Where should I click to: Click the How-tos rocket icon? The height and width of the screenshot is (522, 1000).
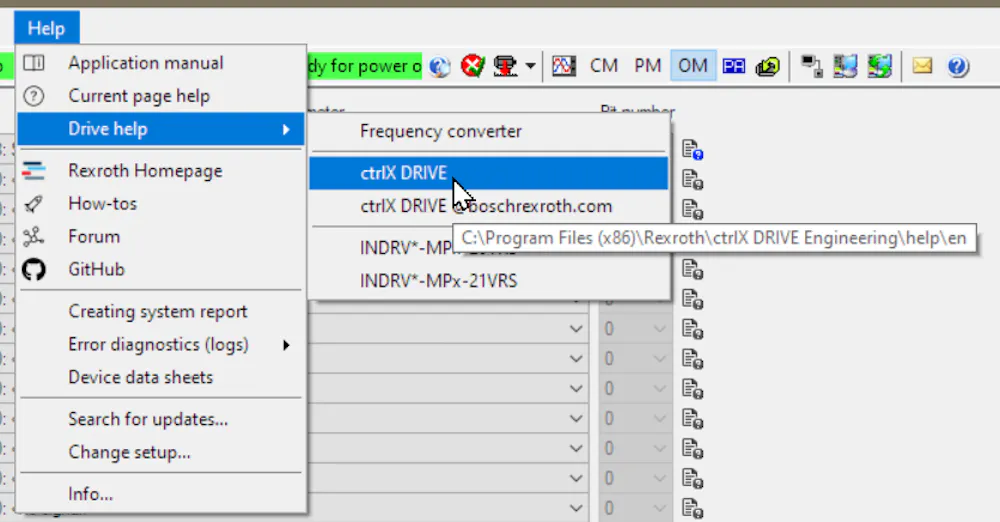34,204
